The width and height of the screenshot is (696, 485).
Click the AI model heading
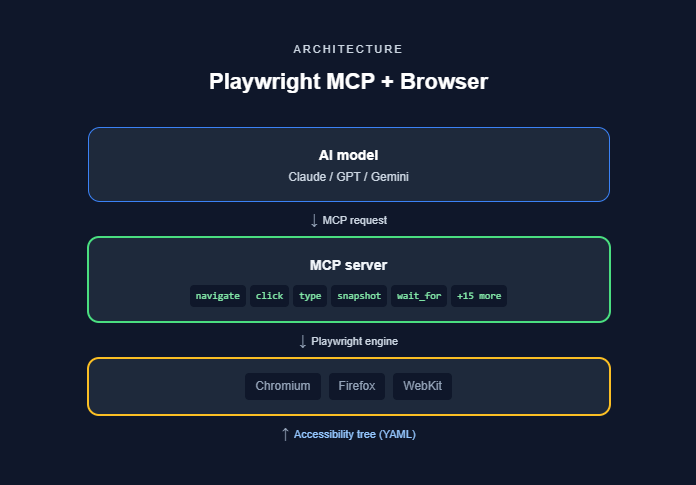pos(348,155)
